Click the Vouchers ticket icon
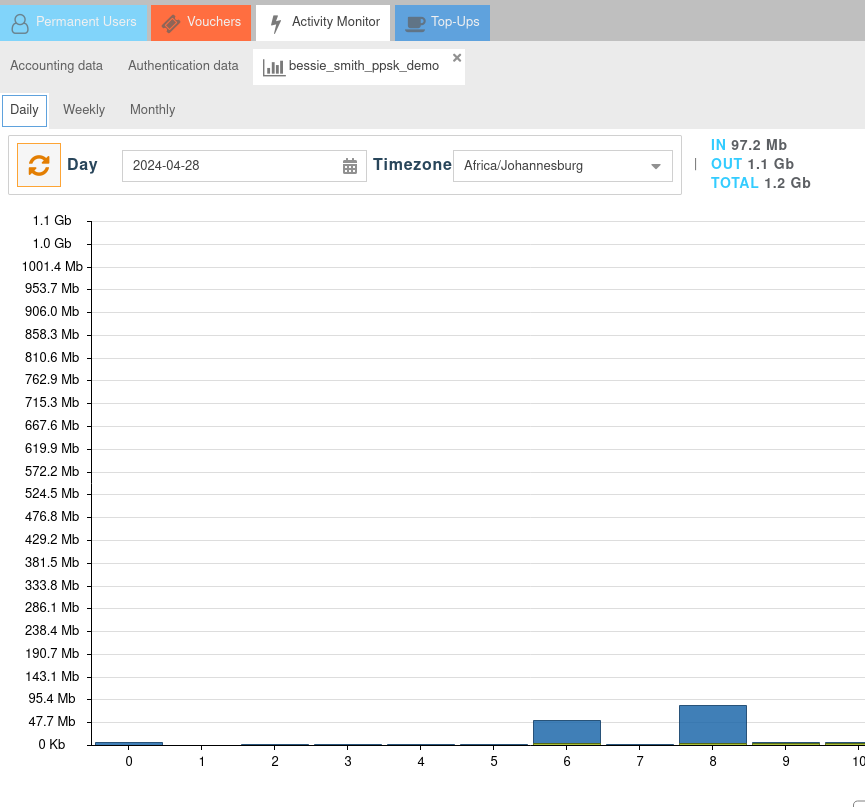Viewport: 865px width, 807px height. tap(170, 23)
